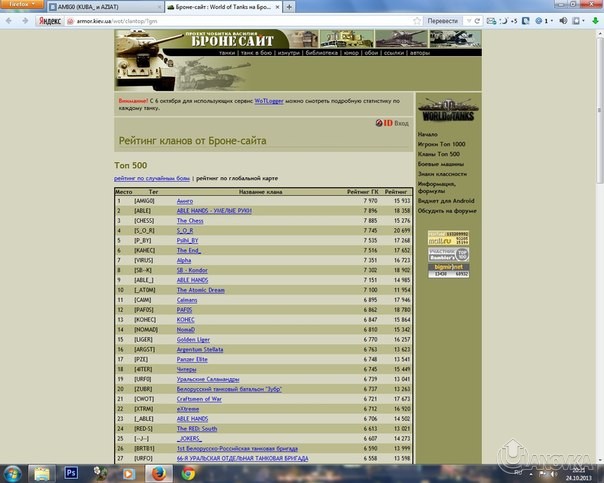
Task: Open the media player taskbar icon
Action: point(128,474)
